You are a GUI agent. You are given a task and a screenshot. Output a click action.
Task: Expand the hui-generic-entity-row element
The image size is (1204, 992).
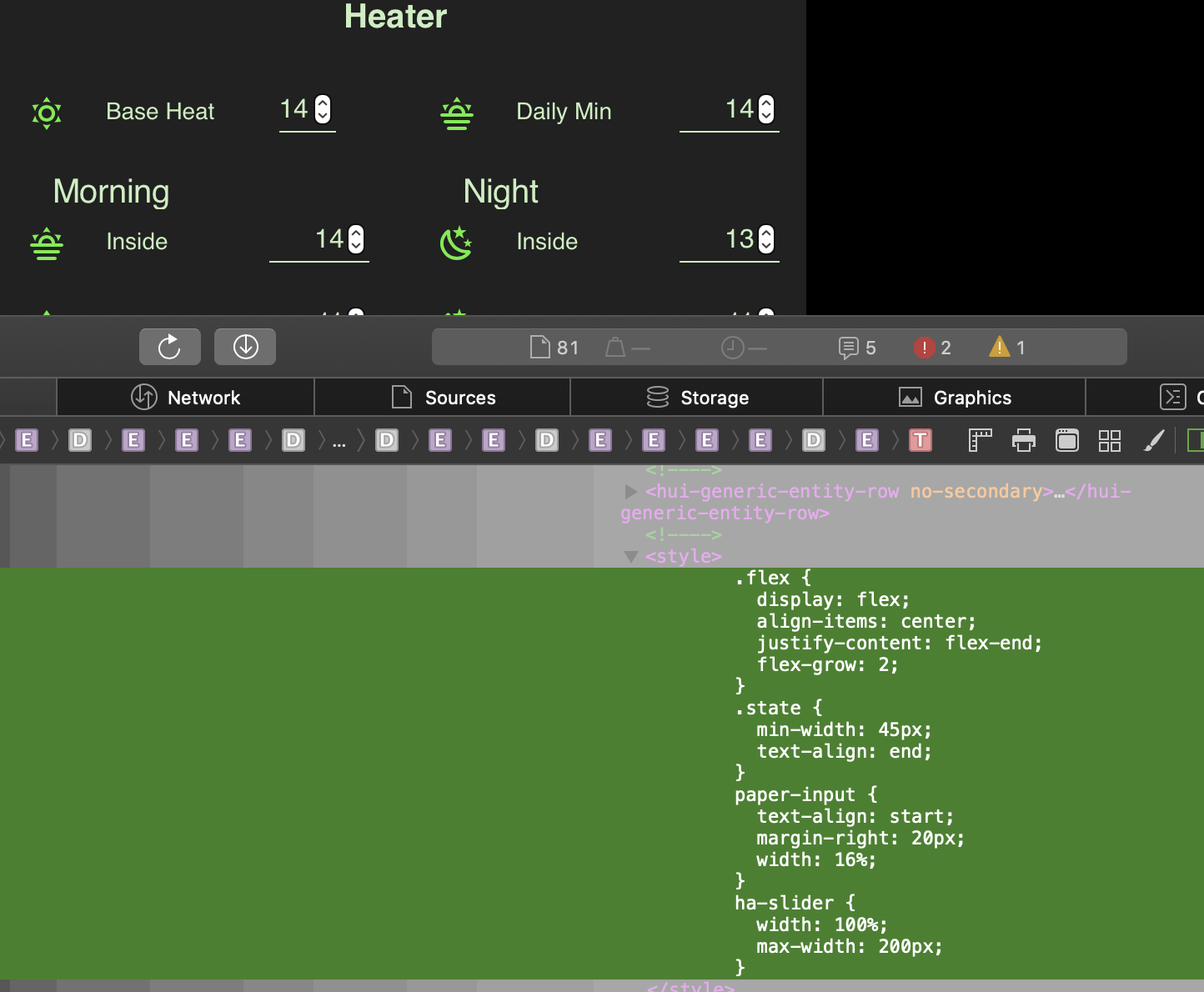pyautogui.click(x=631, y=492)
